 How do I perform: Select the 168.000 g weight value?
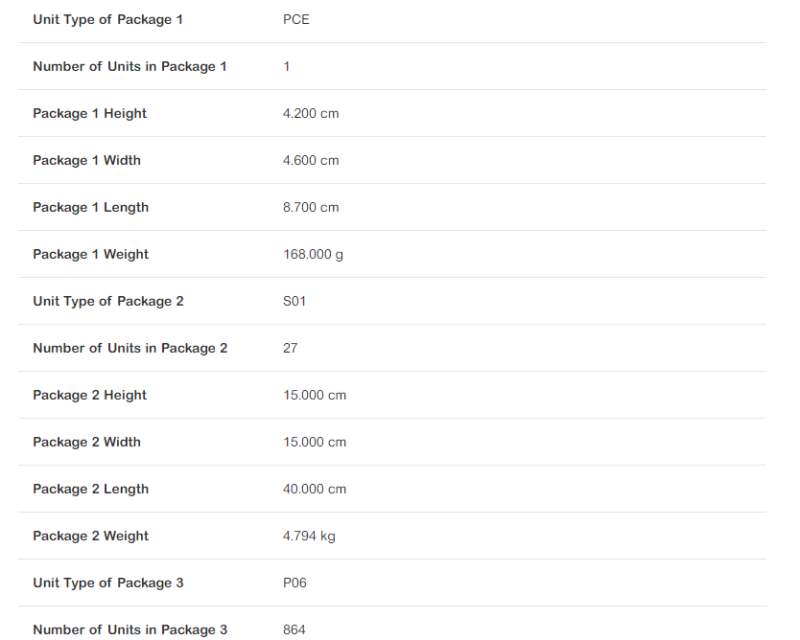pyautogui.click(x=313, y=255)
